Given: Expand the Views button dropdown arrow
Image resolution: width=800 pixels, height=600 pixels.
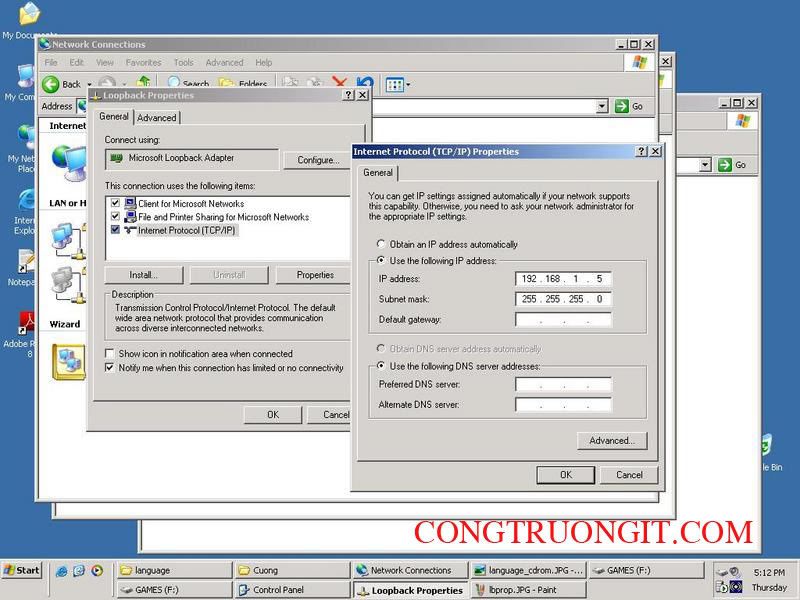Looking at the screenshot, I should tap(408, 85).
